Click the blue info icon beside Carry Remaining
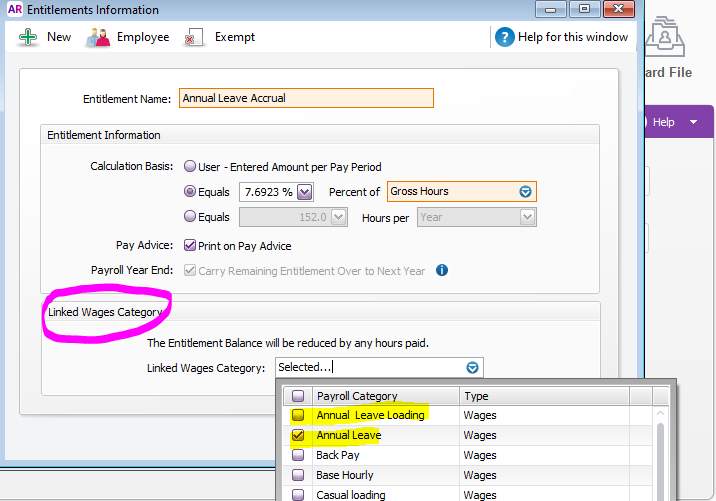Screen dimensions: 716x501 click(x=441, y=270)
